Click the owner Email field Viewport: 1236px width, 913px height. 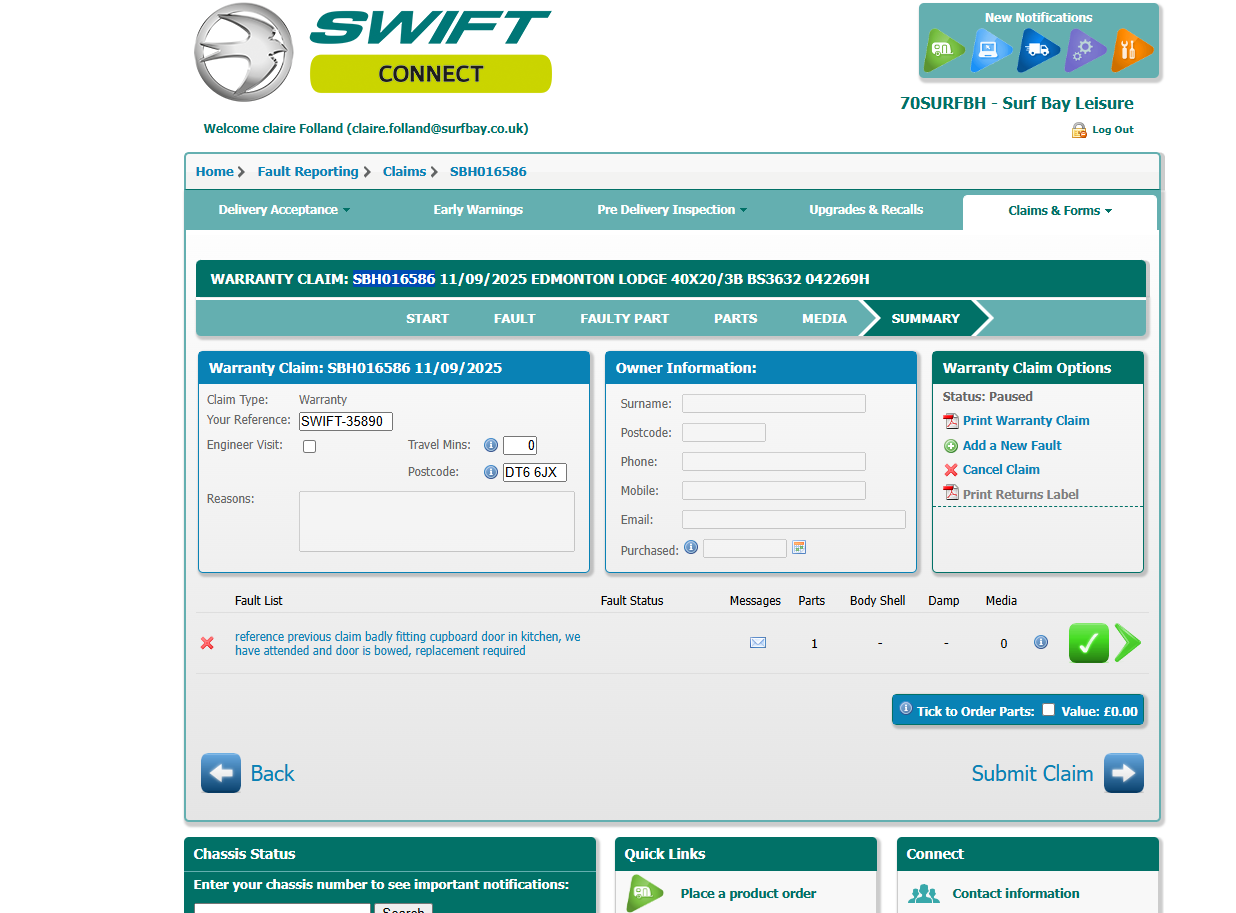(794, 520)
